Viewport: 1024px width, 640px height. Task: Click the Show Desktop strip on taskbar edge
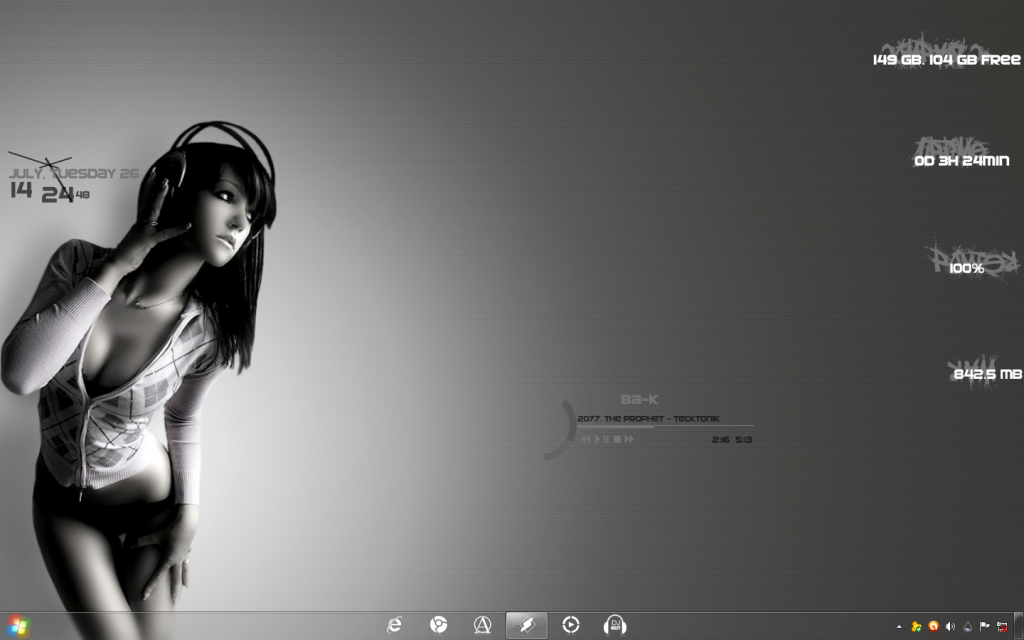[1019, 627]
